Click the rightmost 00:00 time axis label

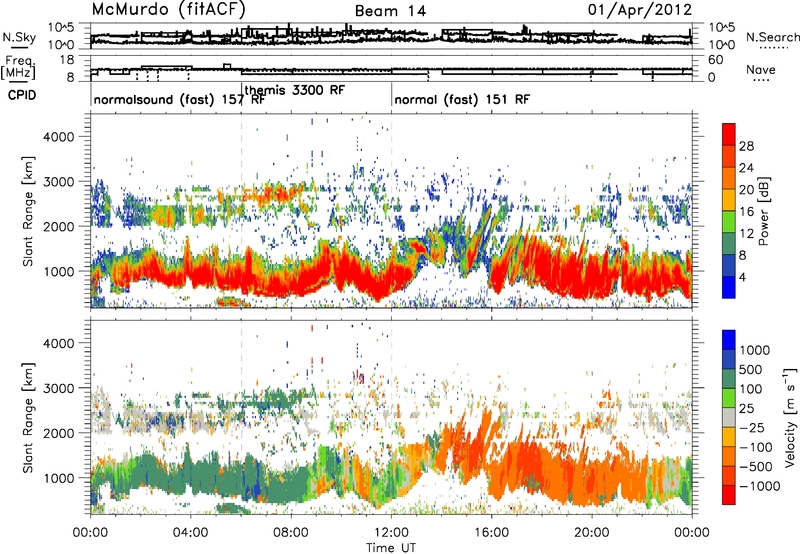coord(692,533)
